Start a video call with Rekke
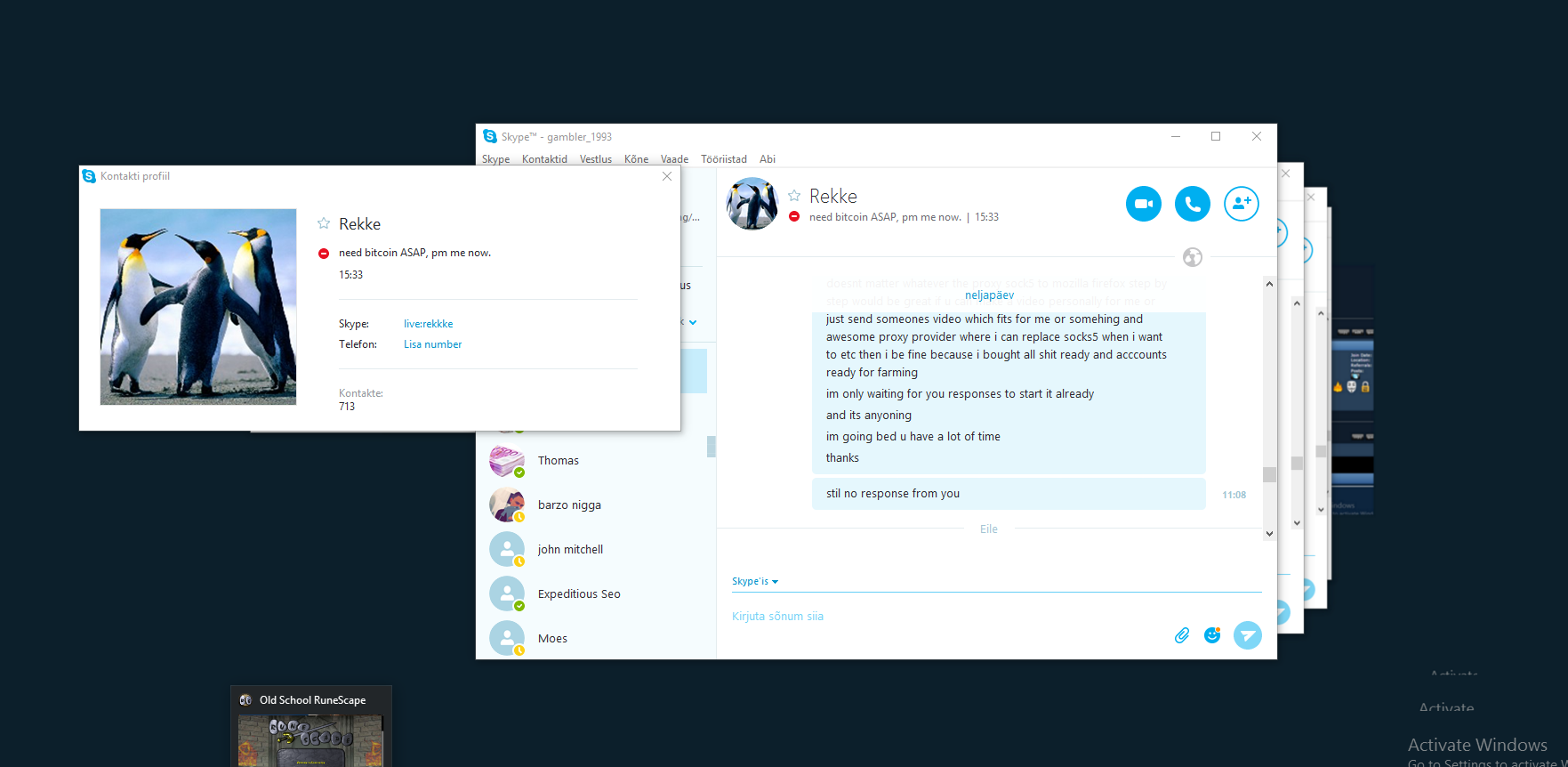The width and height of the screenshot is (1568, 767). click(x=1144, y=204)
